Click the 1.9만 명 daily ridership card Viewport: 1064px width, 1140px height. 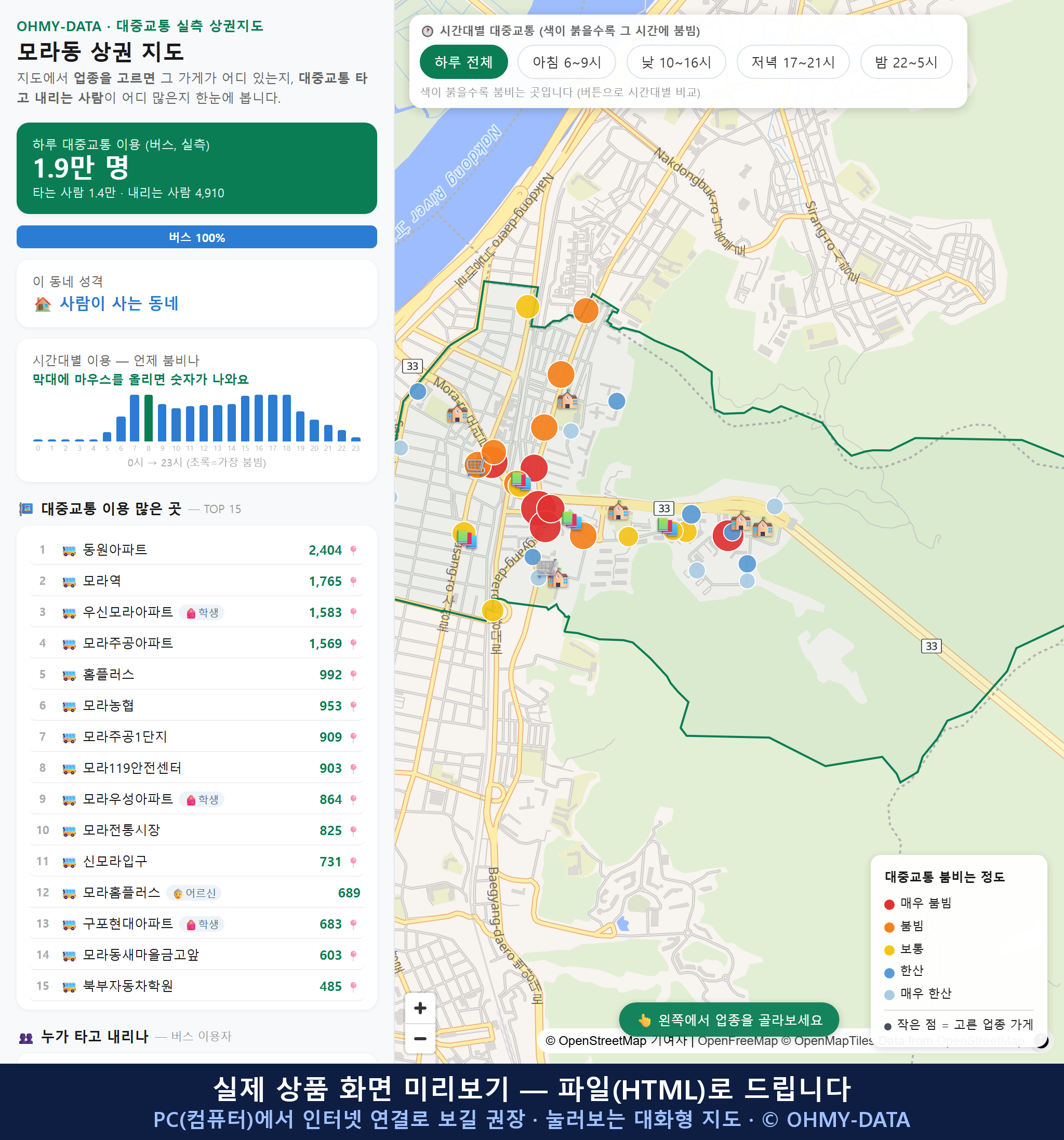(197, 168)
